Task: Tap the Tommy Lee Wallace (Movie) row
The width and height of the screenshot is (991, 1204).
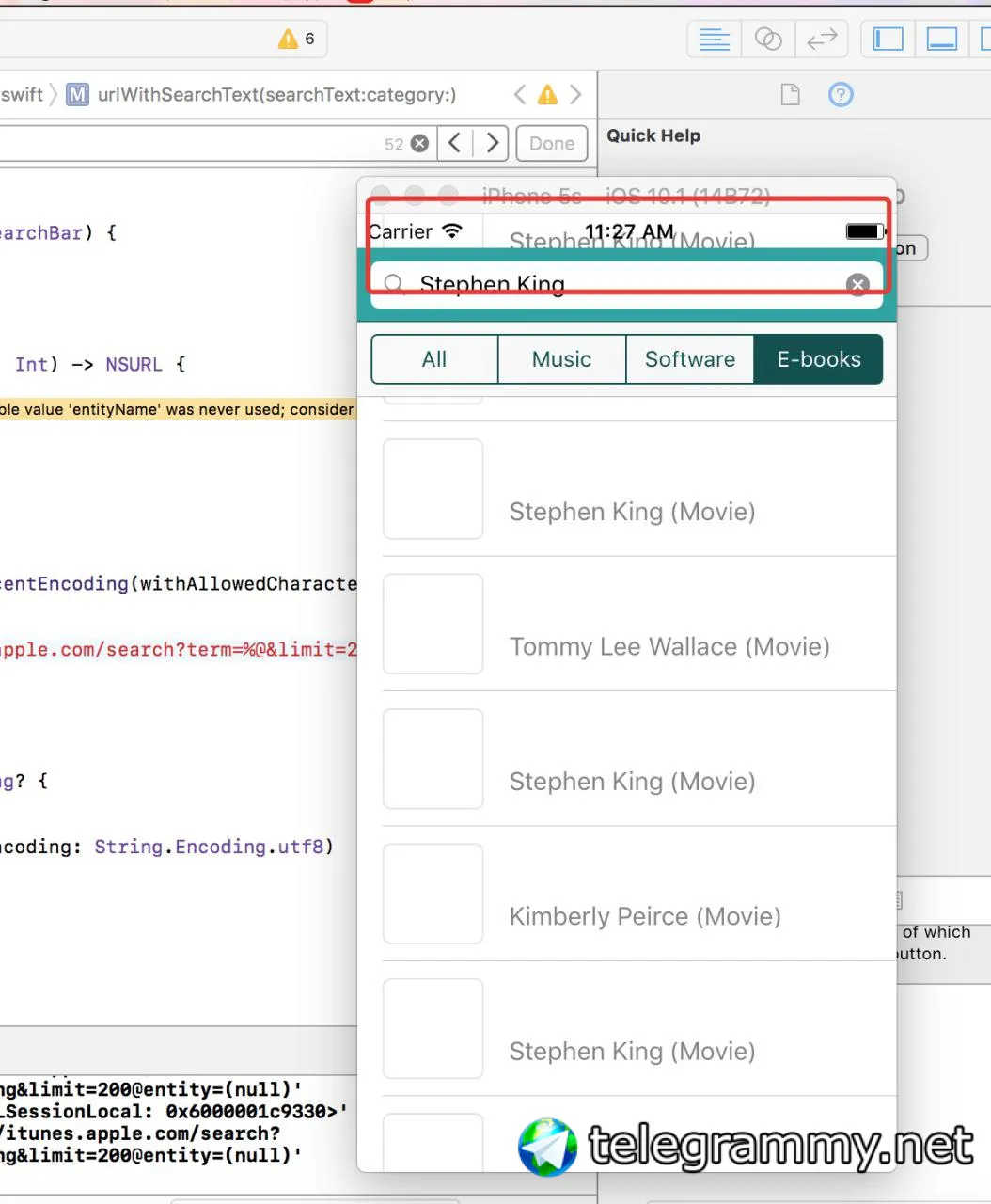Action: [639, 625]
